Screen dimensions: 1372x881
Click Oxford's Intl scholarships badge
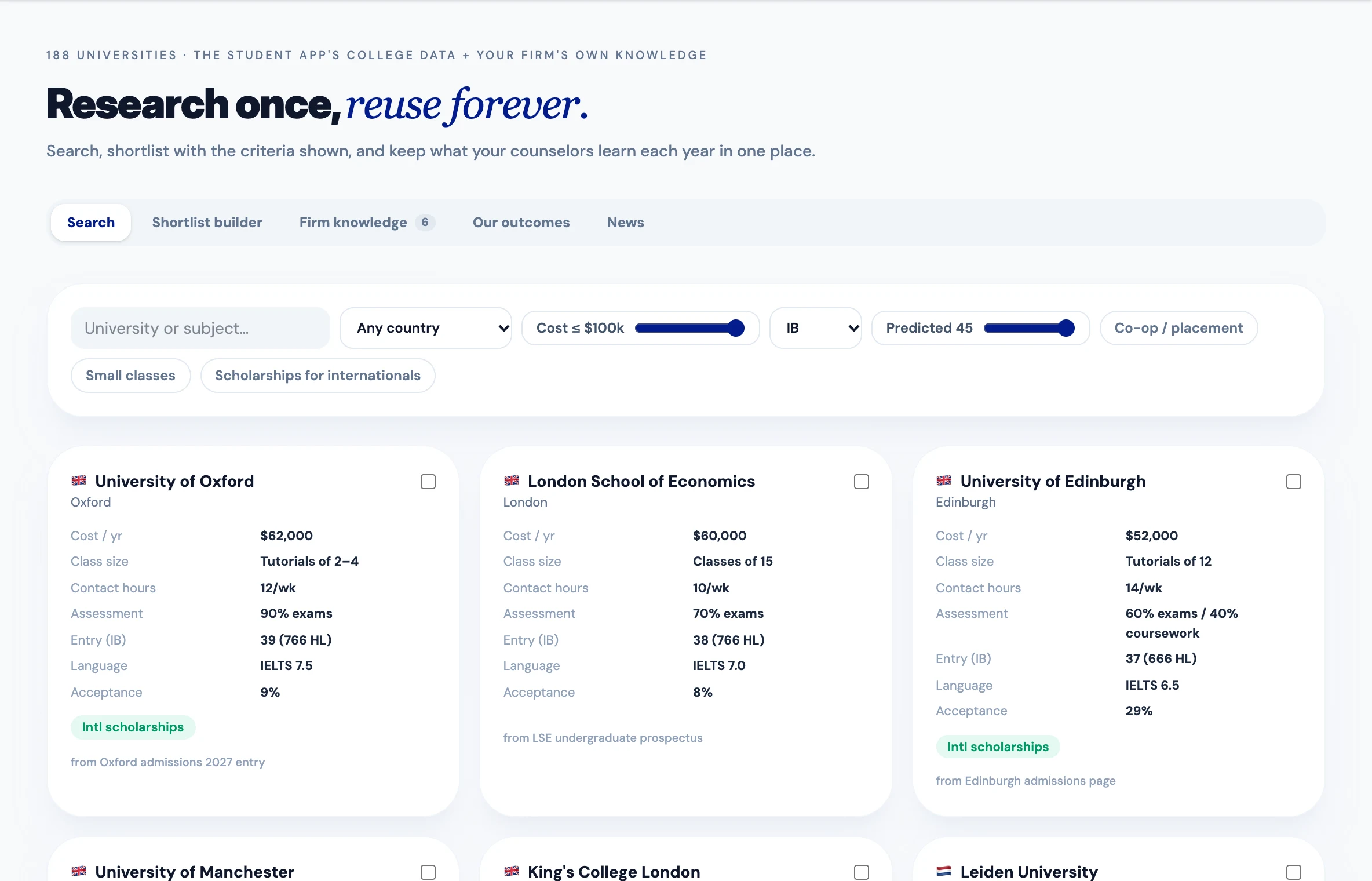[133, 727]
